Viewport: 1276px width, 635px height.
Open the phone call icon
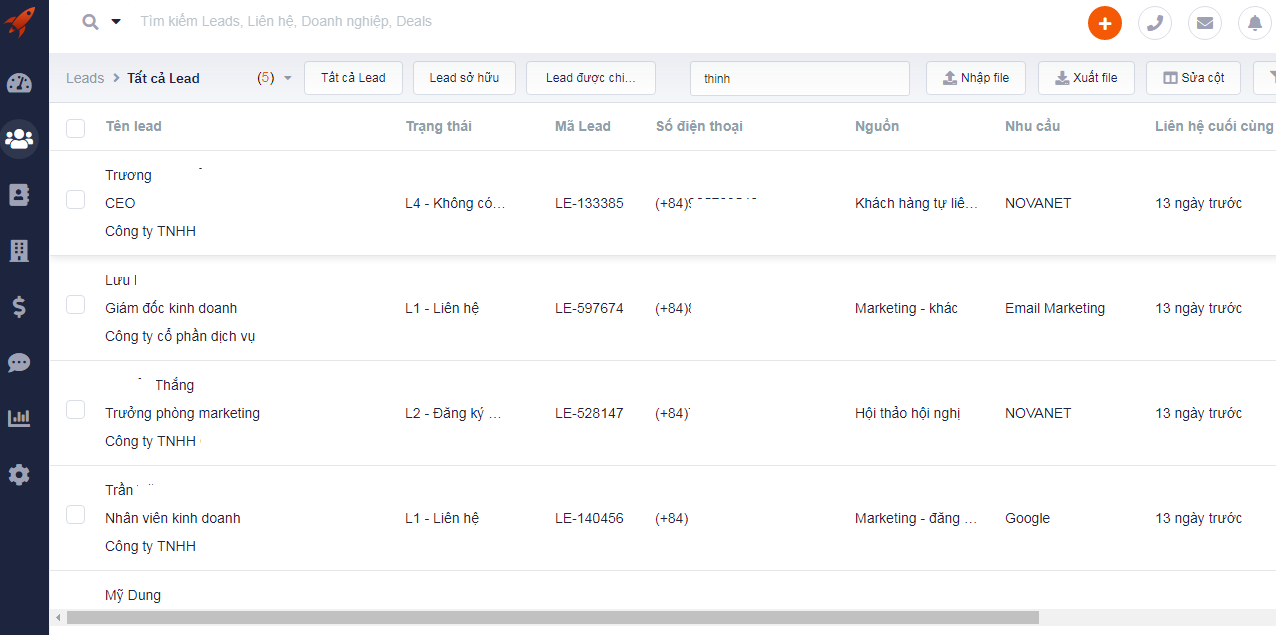click(1155, 23)
